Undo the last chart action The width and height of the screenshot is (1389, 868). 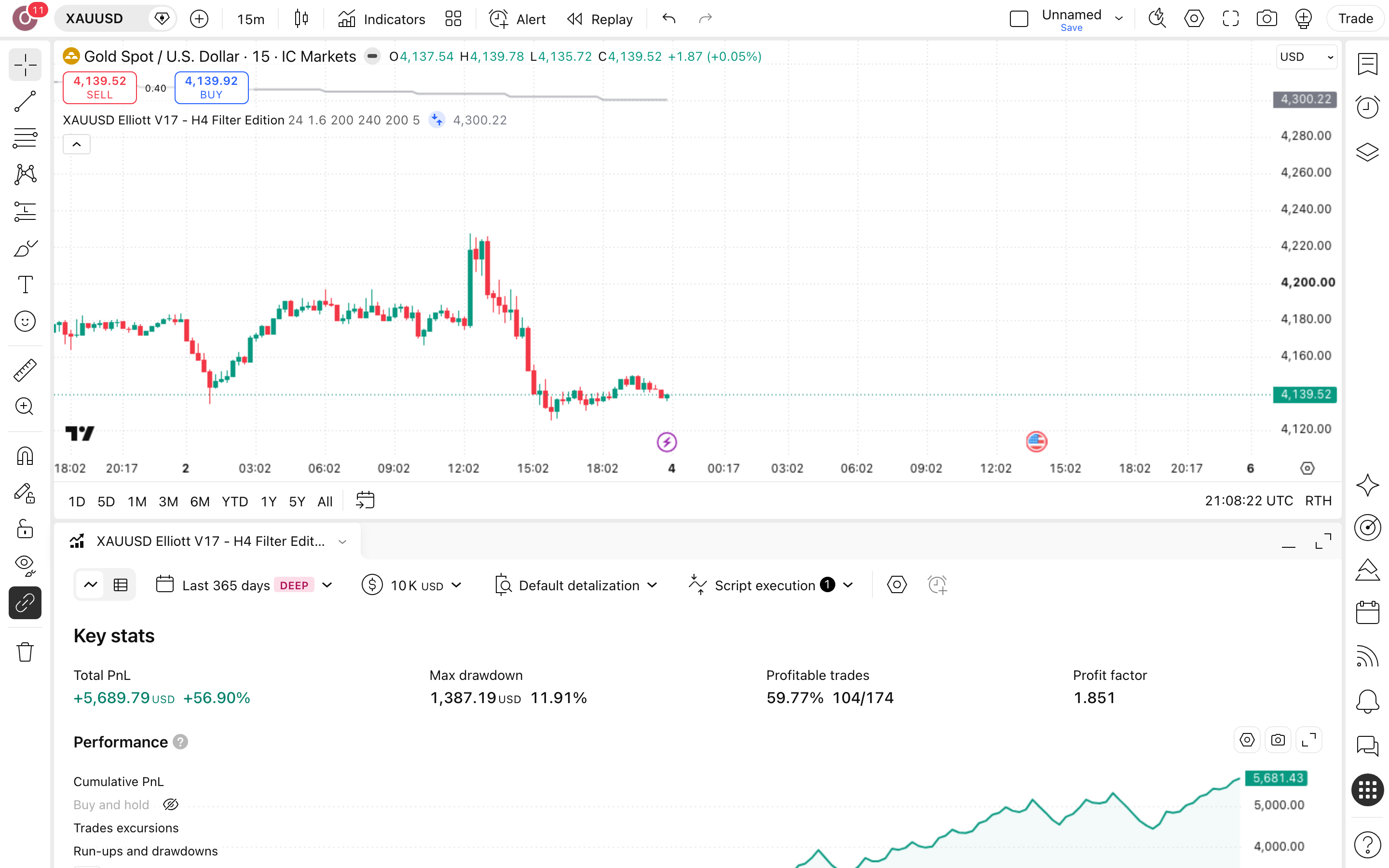668,19
